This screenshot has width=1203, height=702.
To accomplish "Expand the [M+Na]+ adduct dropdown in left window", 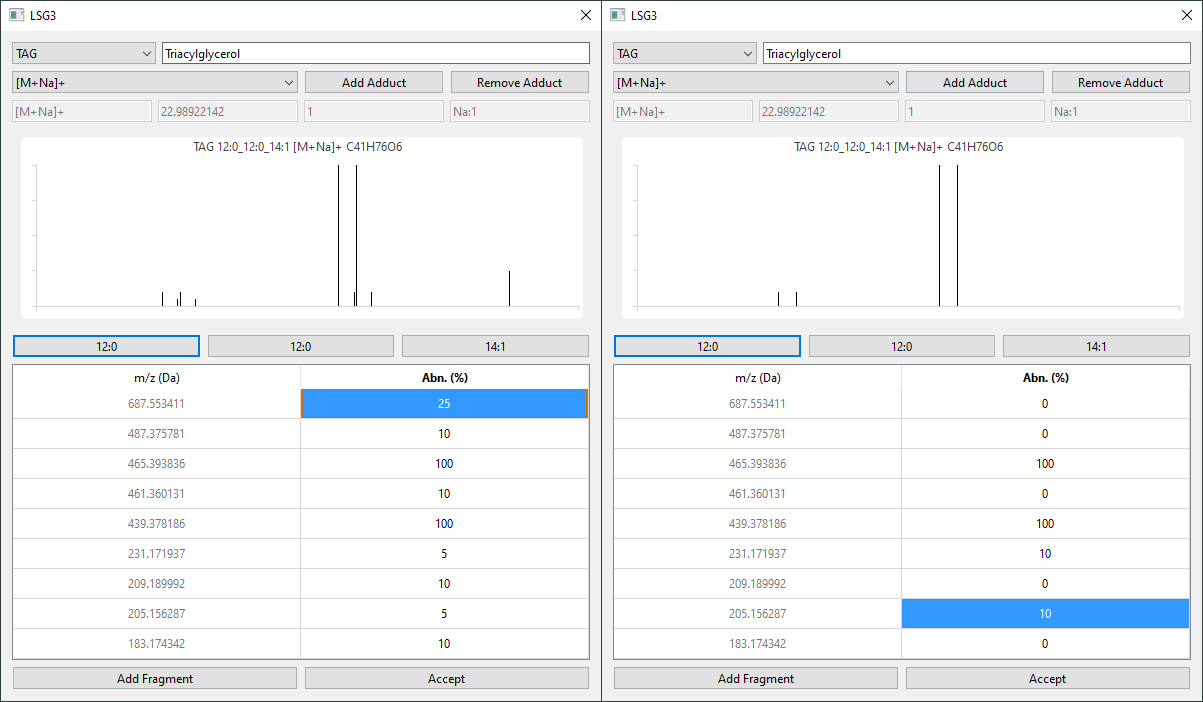I will [x=155, y=82].
